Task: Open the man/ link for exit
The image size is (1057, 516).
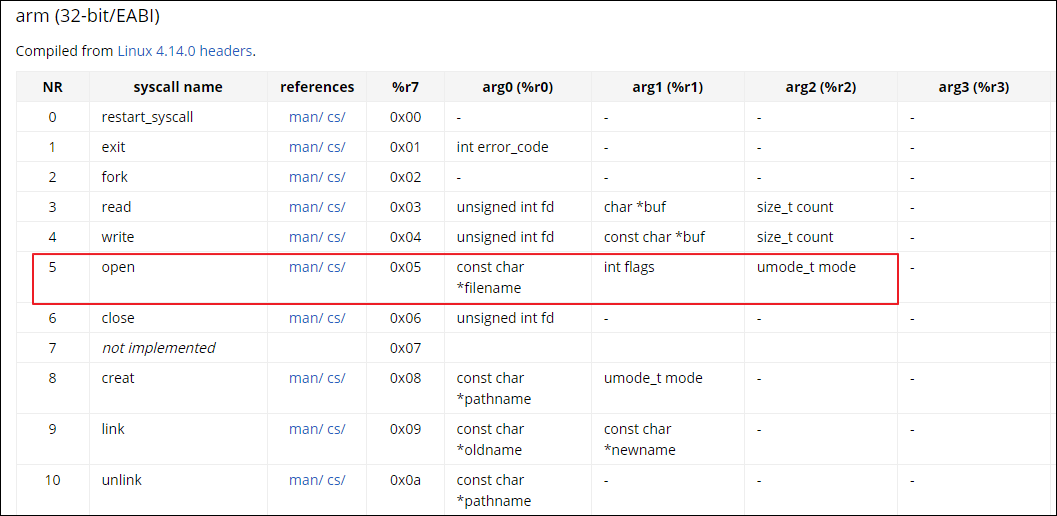Action: click(x=307, y=147)
